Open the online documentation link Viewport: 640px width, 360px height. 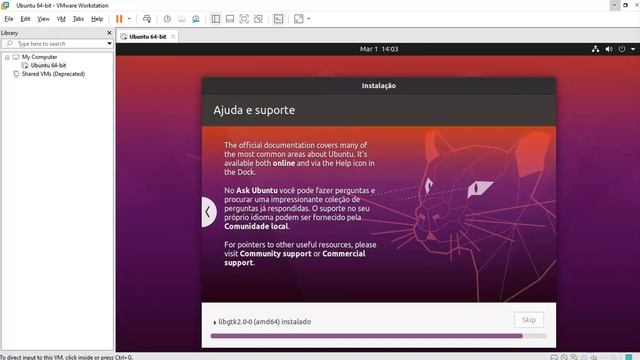(284, 163)
